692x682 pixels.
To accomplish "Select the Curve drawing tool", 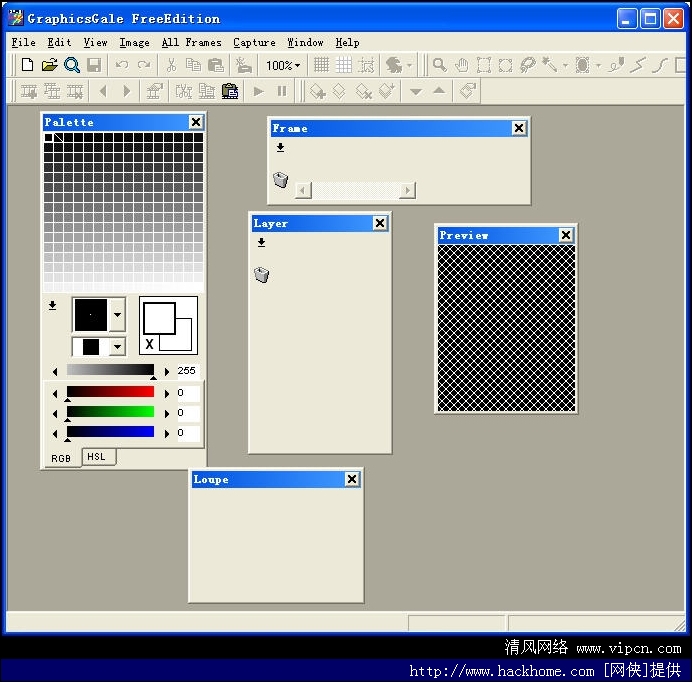I will (x=660, y=65).
